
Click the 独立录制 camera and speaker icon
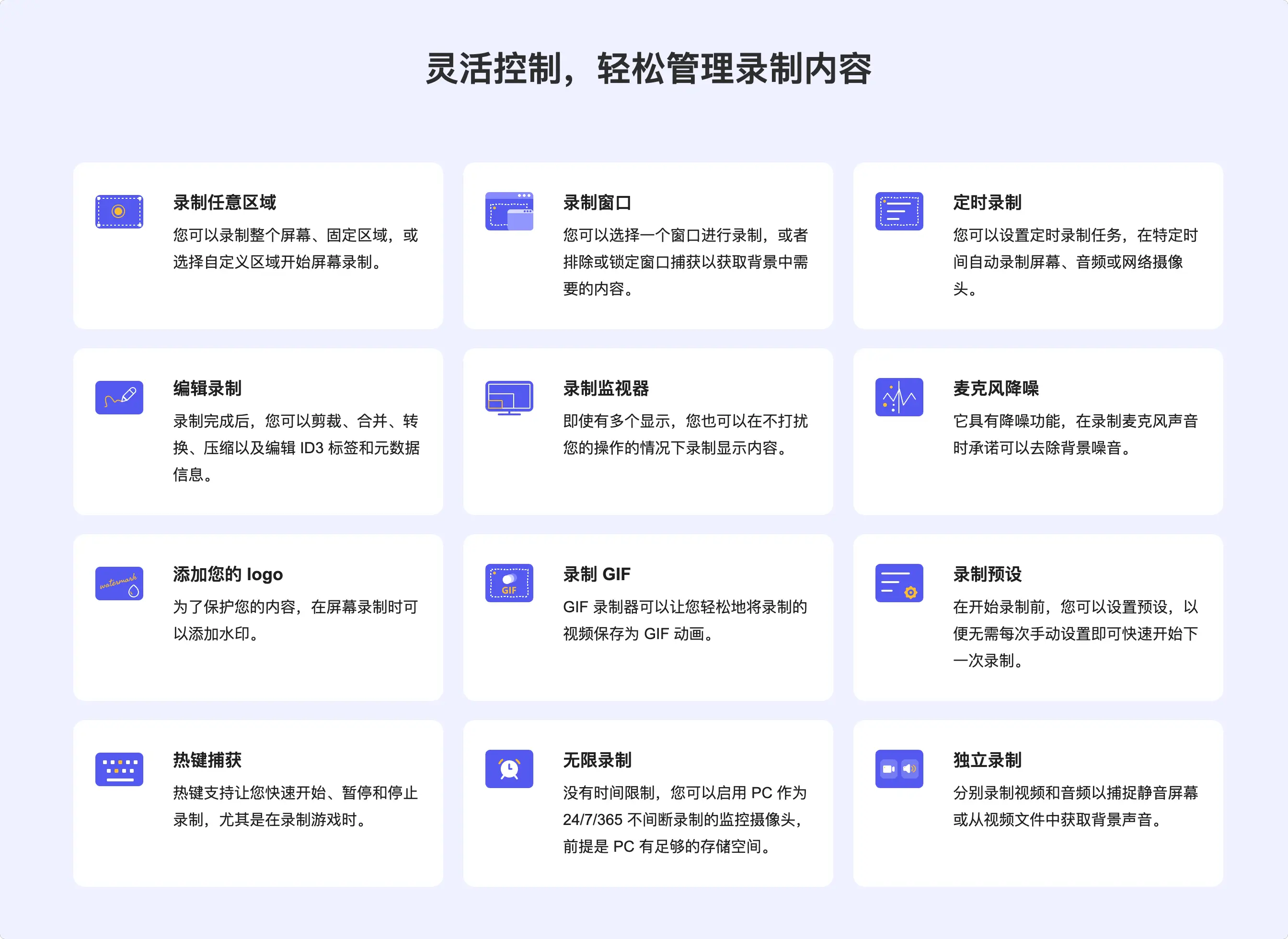[898, 769]
